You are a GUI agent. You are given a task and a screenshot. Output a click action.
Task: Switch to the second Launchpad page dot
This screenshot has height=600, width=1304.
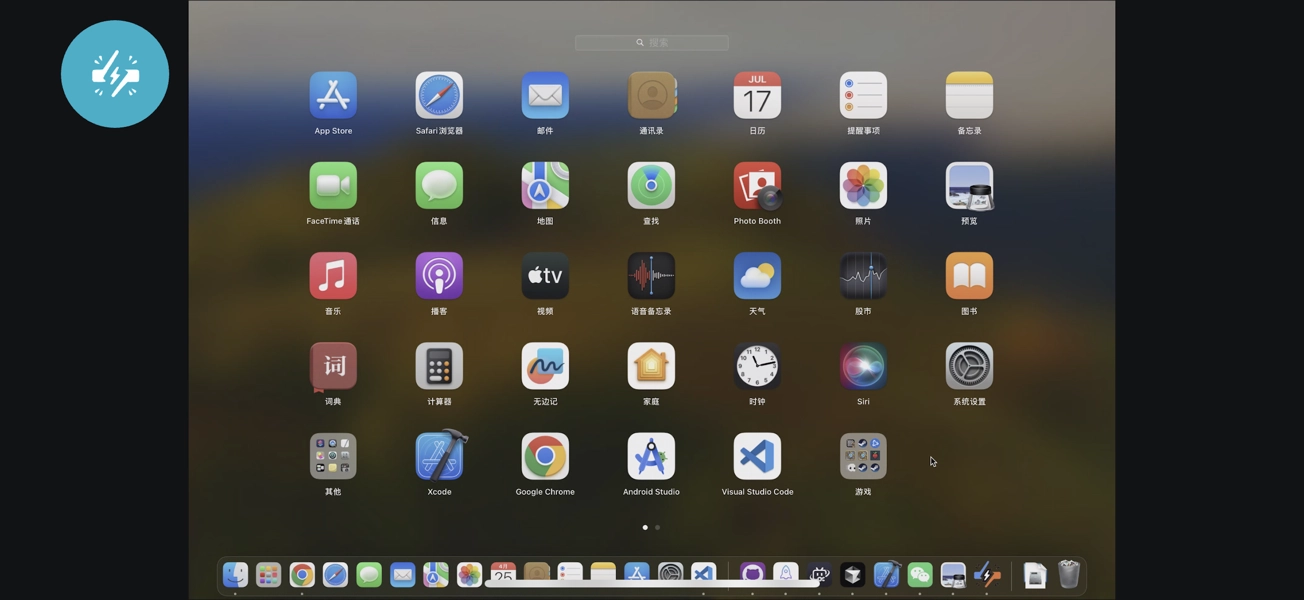658,527
